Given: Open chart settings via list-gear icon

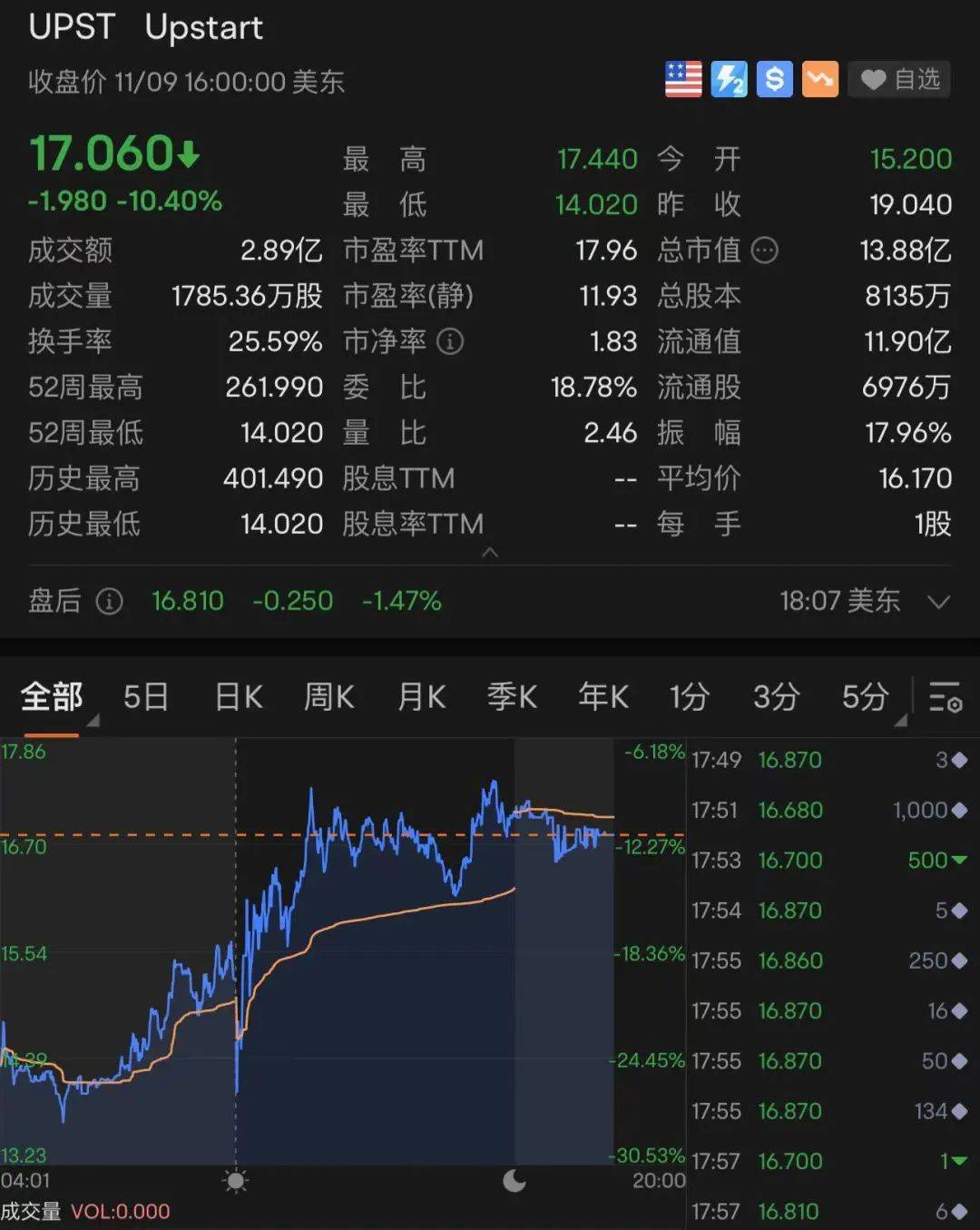Looking at the screenshot, I should pyautogui.click(x=944, y=699).
